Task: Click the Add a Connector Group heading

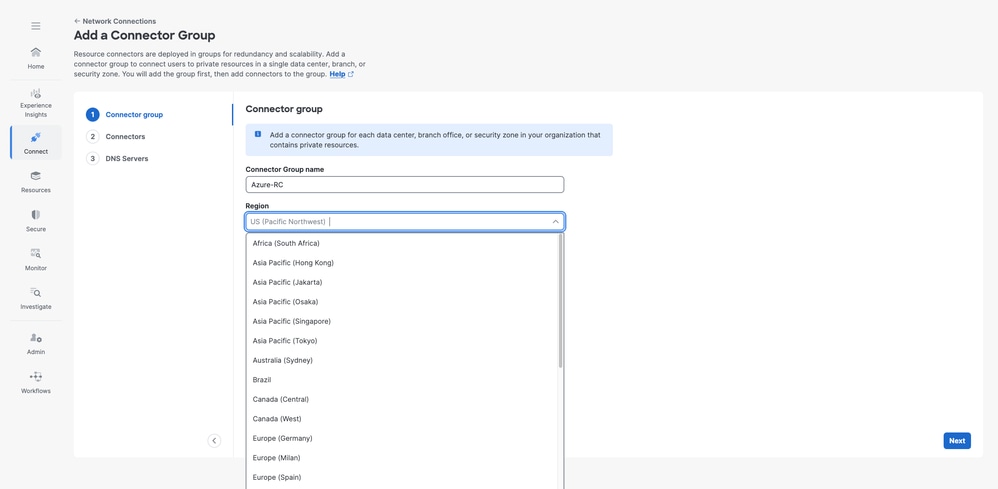Action: [x=144, y=36]
